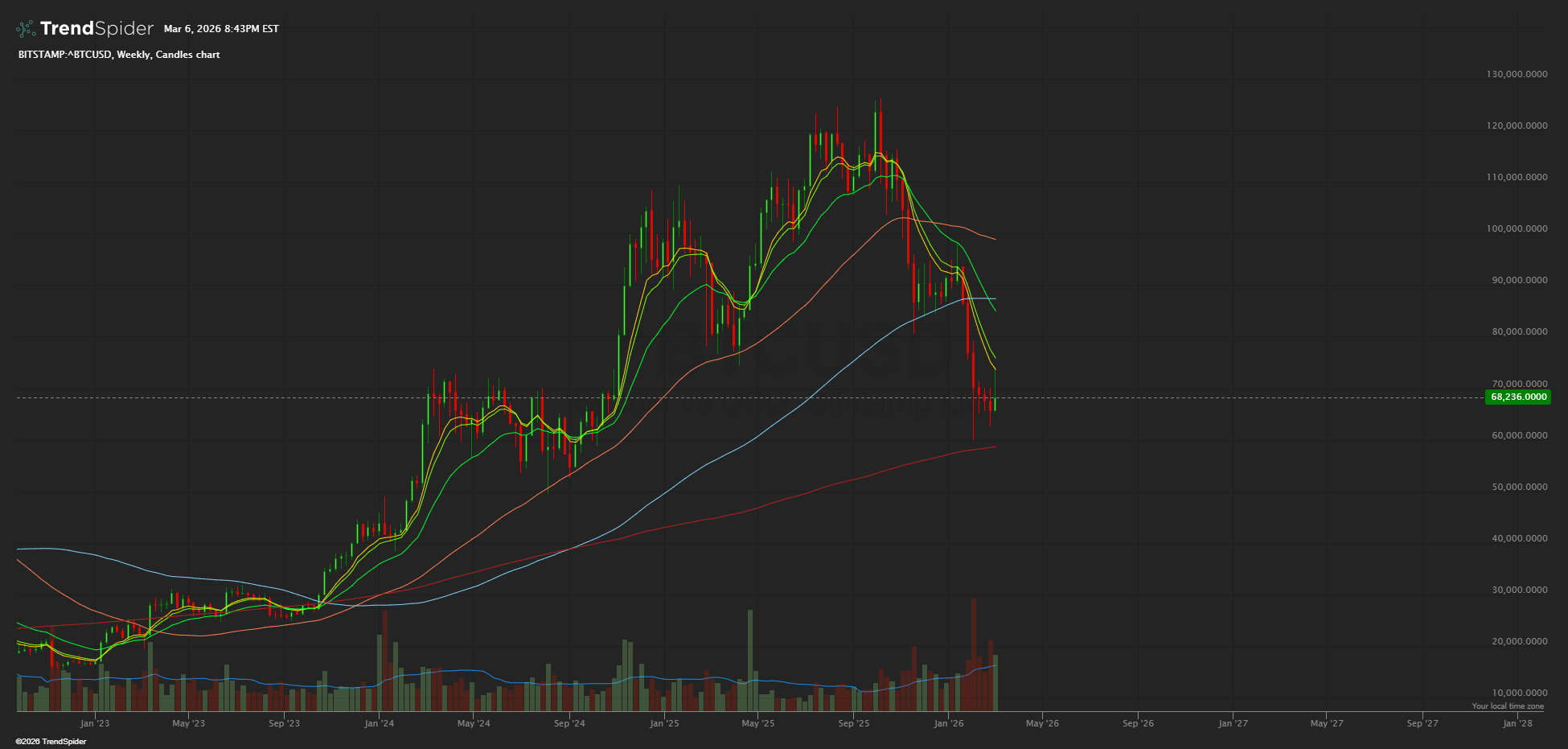Image resolution: width=1568 pixels, height=749 pixels.
Task: Click the 130,000.0000 price axis label
Action: click(x=1517, y=74)
